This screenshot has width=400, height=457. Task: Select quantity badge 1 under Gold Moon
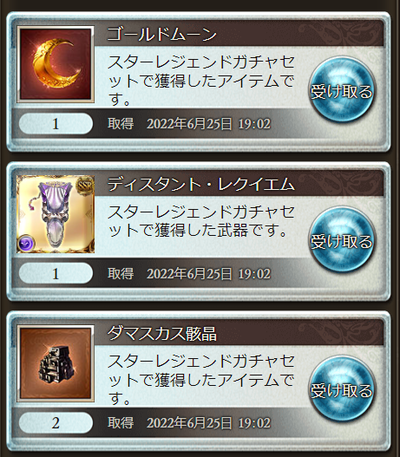pos(56,124)
